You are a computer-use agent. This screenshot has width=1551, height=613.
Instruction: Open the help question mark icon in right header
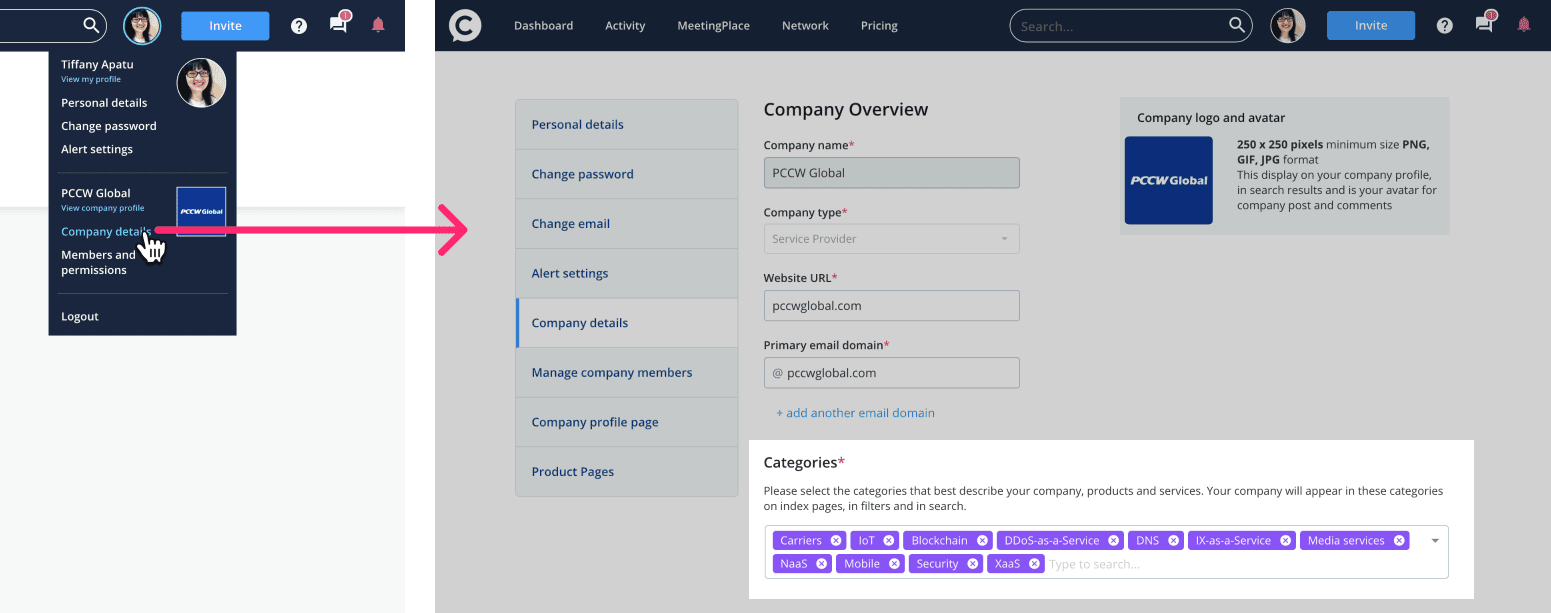(x=1444, y=26)
